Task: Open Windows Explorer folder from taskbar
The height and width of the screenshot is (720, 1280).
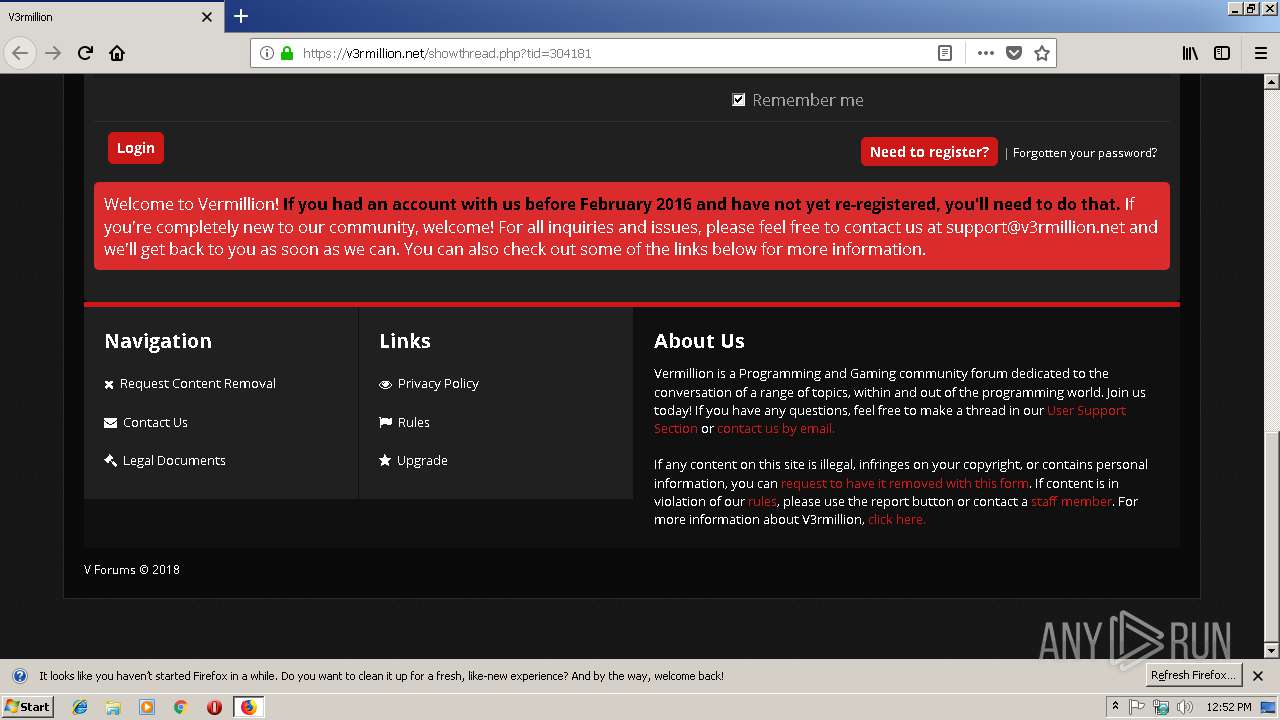Action: 113,707
